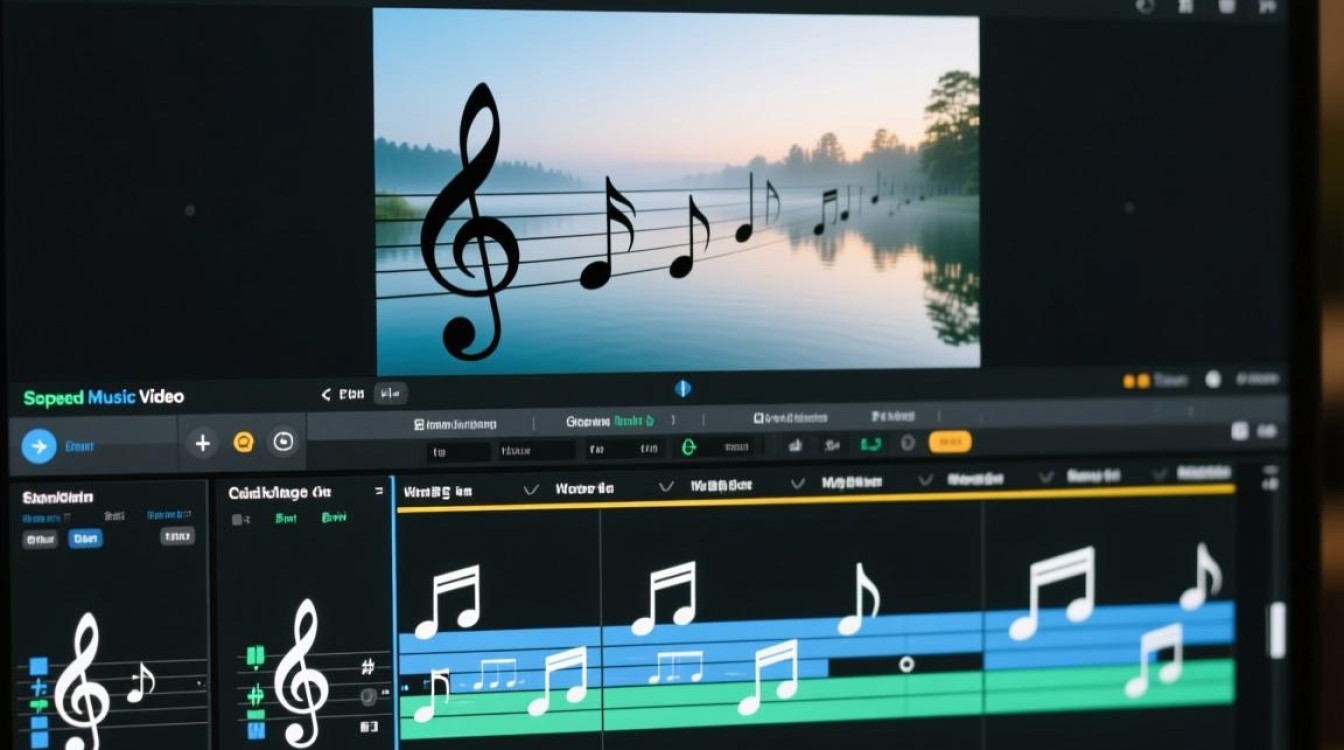The height and width of the screenshot is (750, 1344).
Task: Click the yellow timeline range bar
Action: 815,498
